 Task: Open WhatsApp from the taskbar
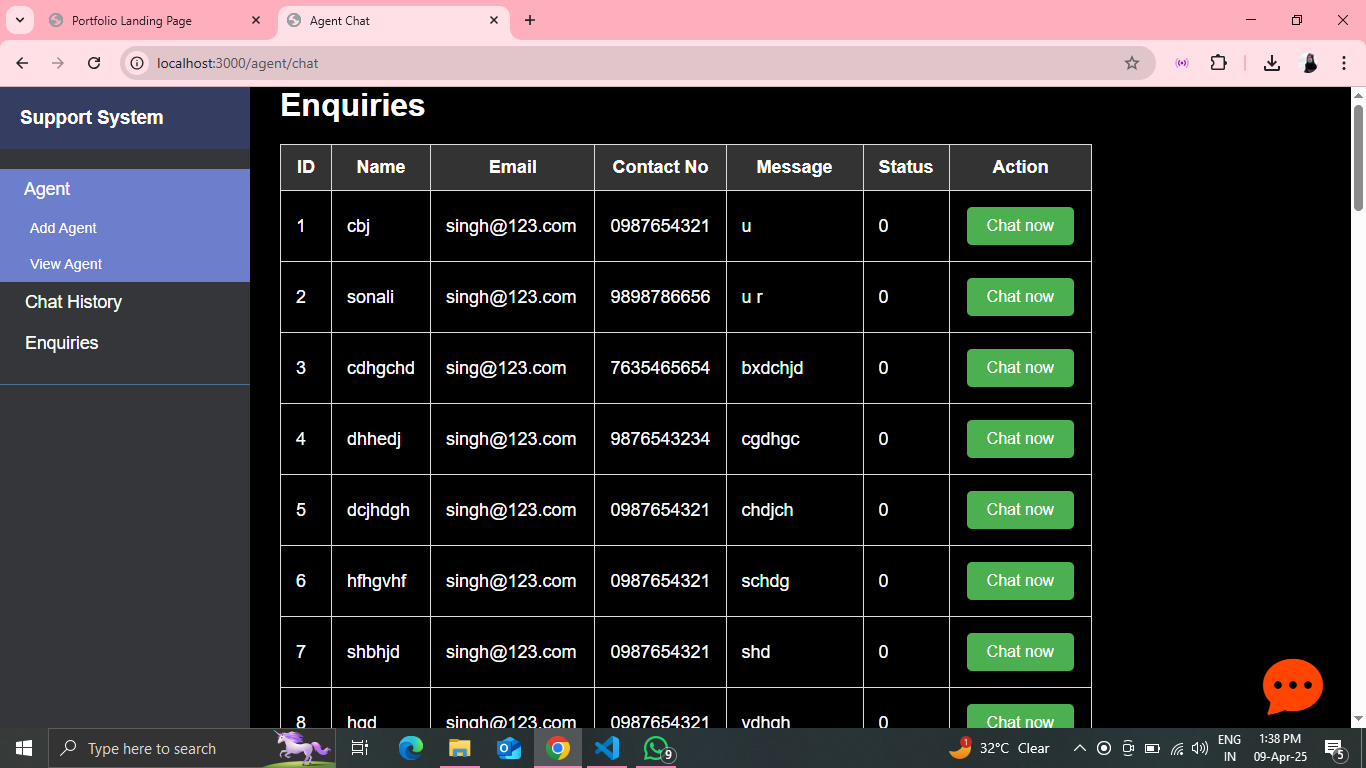tap(655, 748)
